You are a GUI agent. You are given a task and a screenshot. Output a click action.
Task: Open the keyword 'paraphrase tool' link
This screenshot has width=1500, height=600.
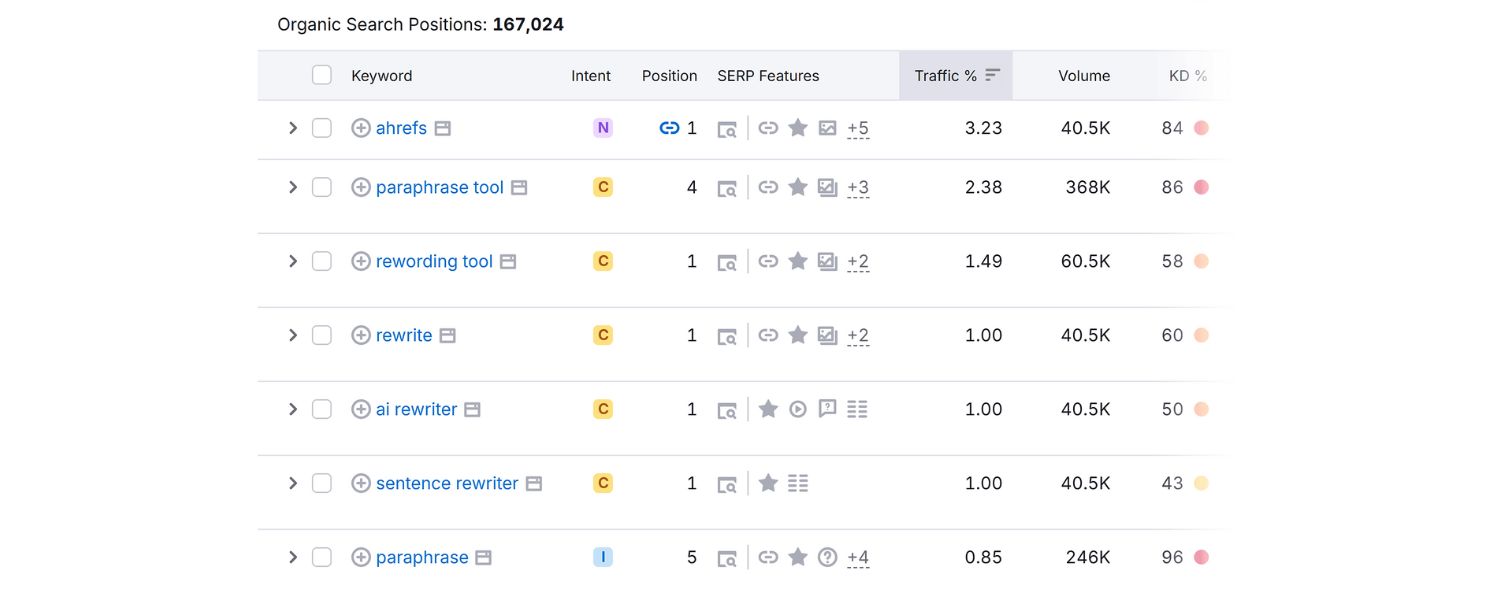(440, 187)
